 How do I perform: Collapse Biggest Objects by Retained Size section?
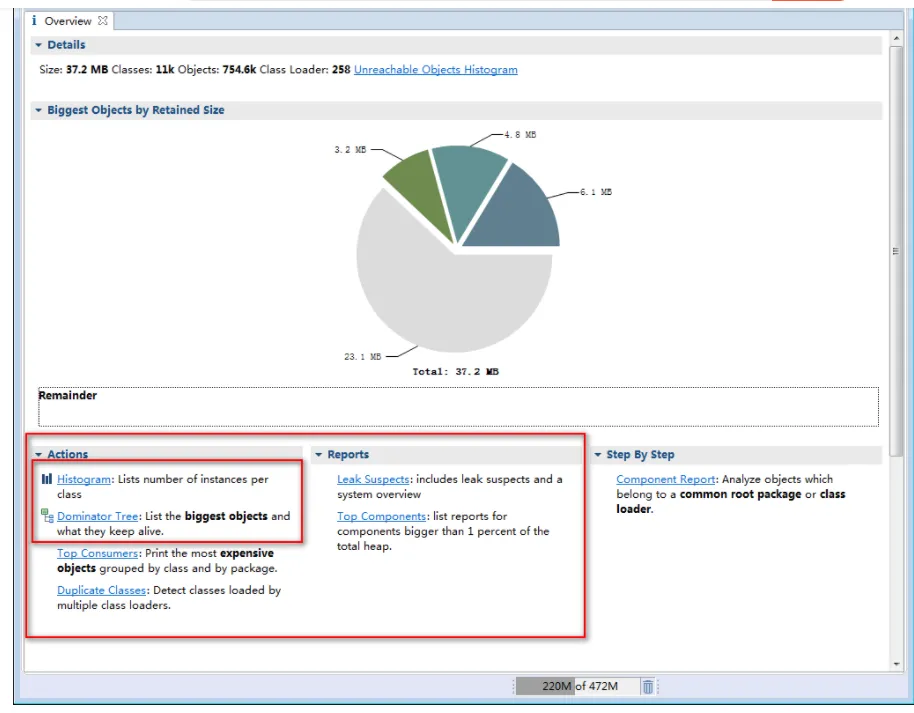tap(38, 110)
